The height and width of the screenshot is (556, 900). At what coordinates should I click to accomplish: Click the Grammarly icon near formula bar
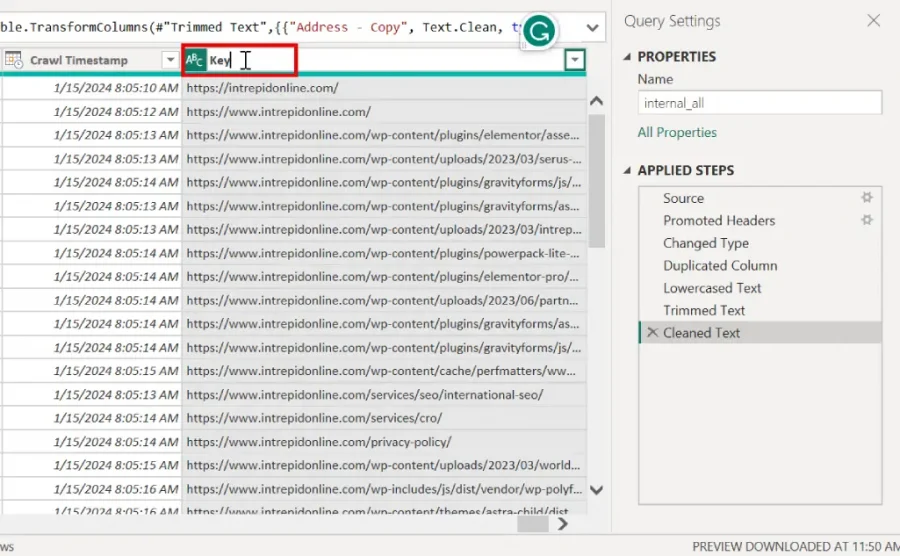click(x=538, y=31)
